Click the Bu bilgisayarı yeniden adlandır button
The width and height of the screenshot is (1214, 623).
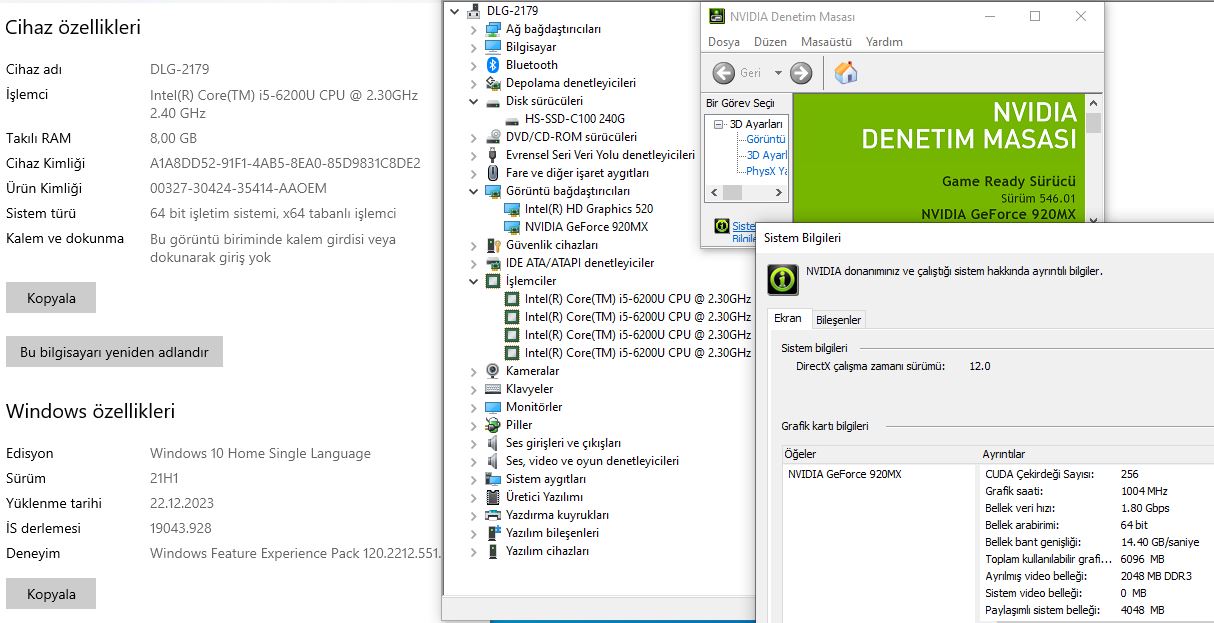click(x=114, y=352)
